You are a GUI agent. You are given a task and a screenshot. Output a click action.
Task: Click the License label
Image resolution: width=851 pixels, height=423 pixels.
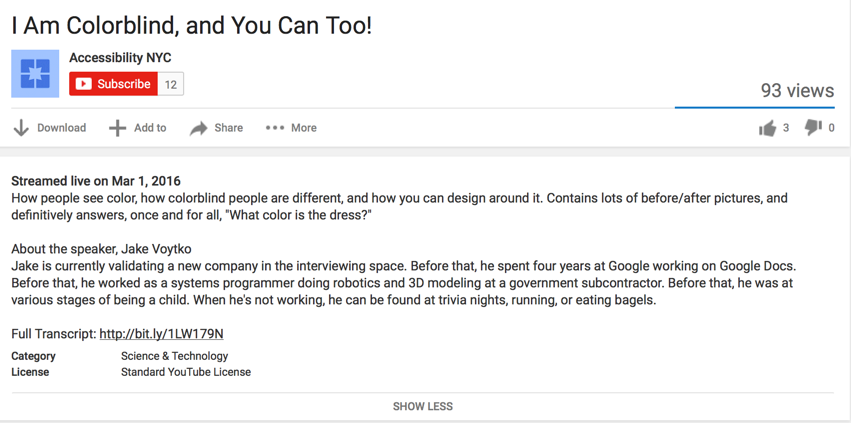coord(30,372)
